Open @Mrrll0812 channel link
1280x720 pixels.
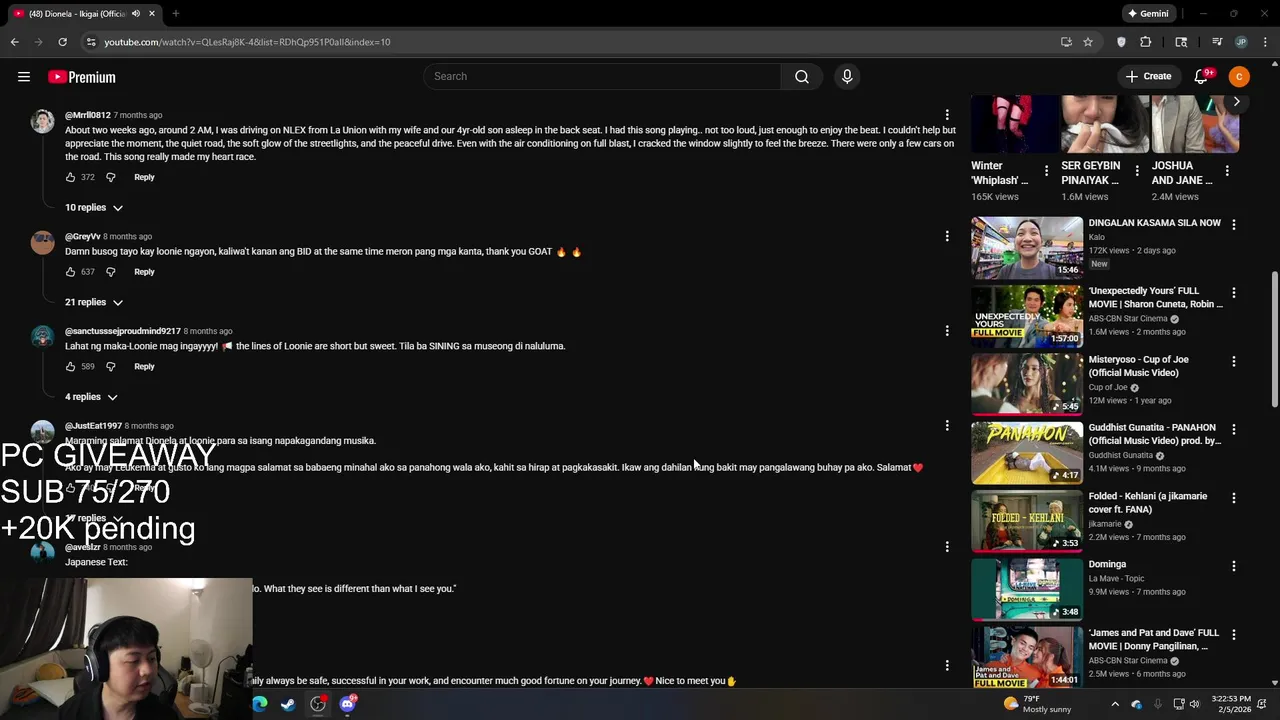[x=88, y=115]
